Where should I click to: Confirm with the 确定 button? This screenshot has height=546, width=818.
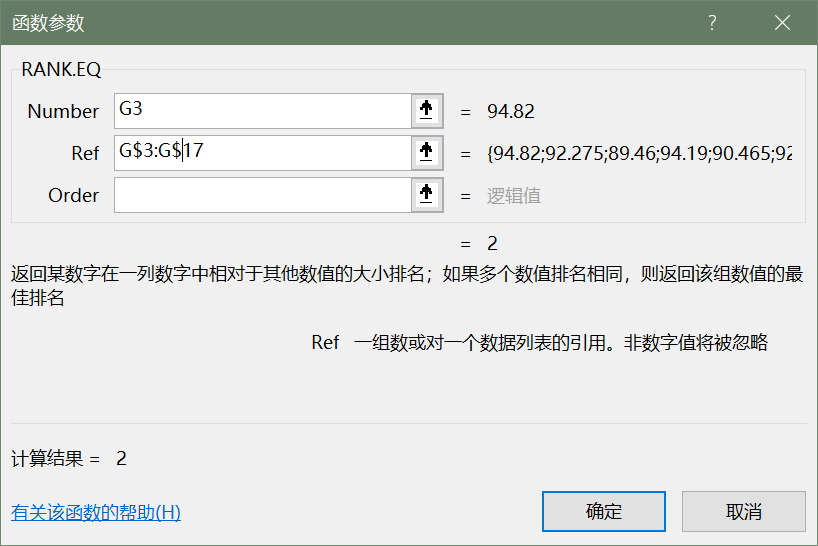pos(603,511)
